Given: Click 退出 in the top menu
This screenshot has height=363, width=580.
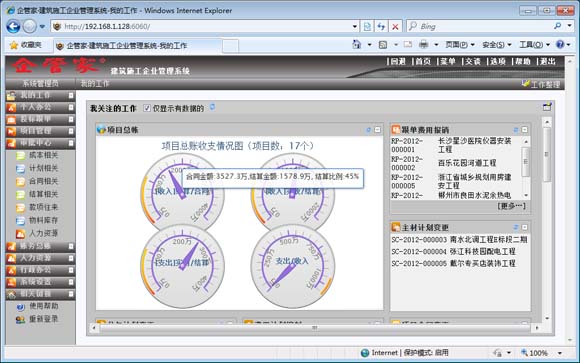Looking at the screenshot, I should click(547, 61).
